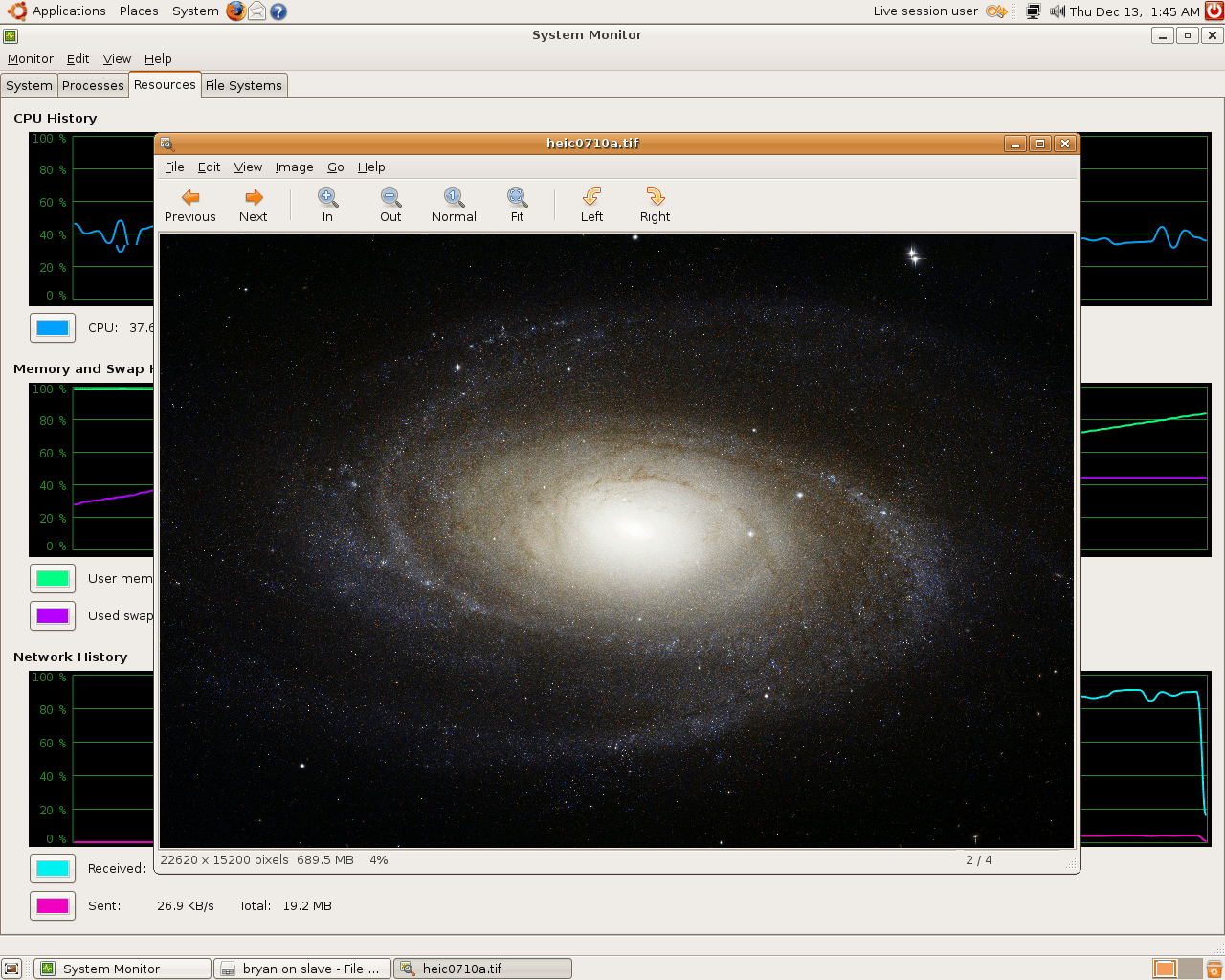Click the Network History heading
Viewport: 1225px width, 980px height.
71,657
